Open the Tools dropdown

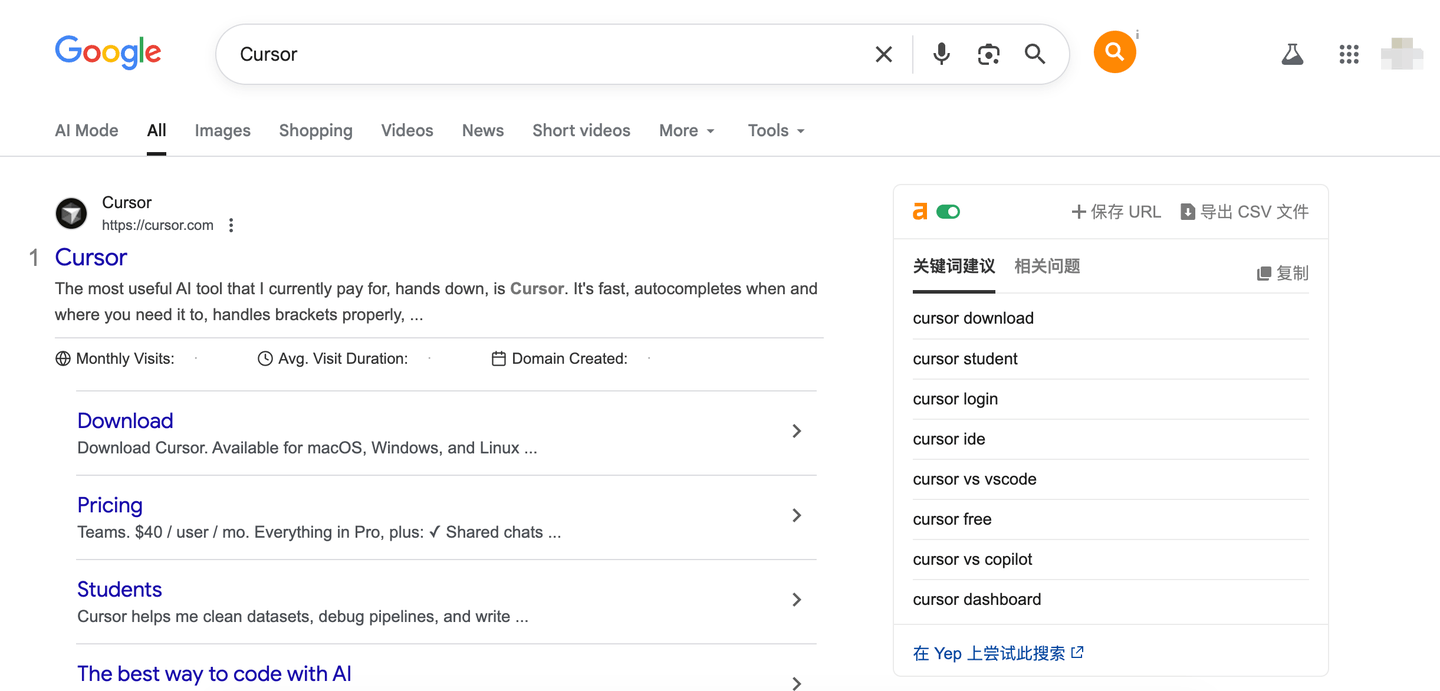(x=776, y=131)
